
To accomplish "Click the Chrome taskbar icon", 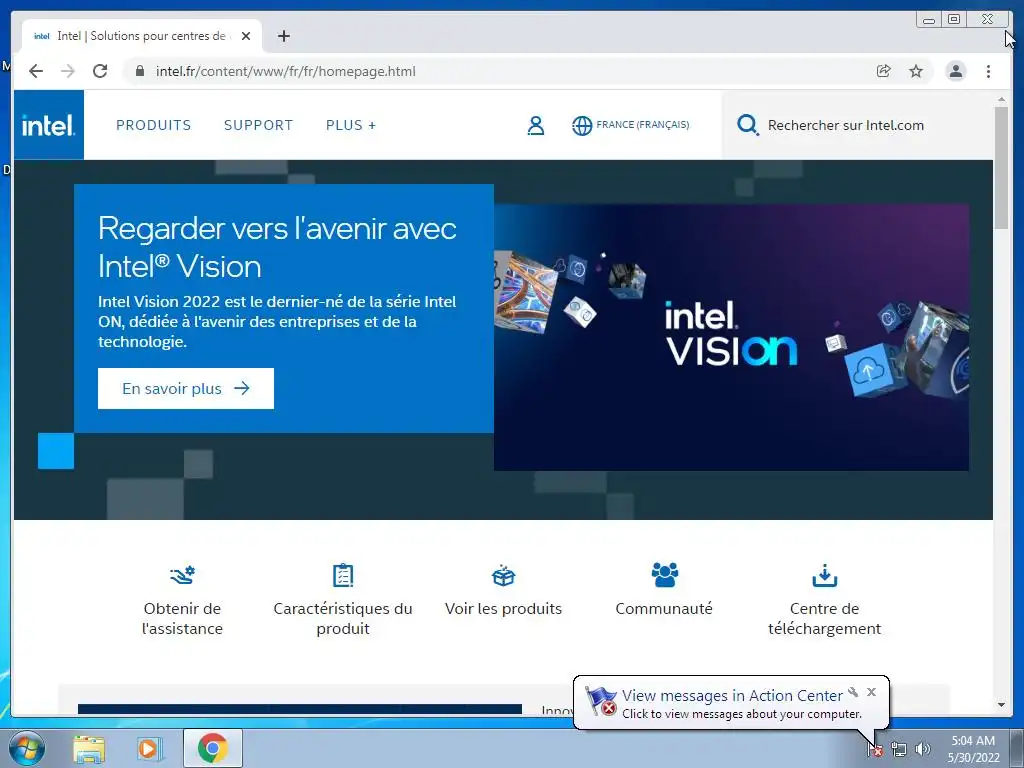I will coord(213,748).
